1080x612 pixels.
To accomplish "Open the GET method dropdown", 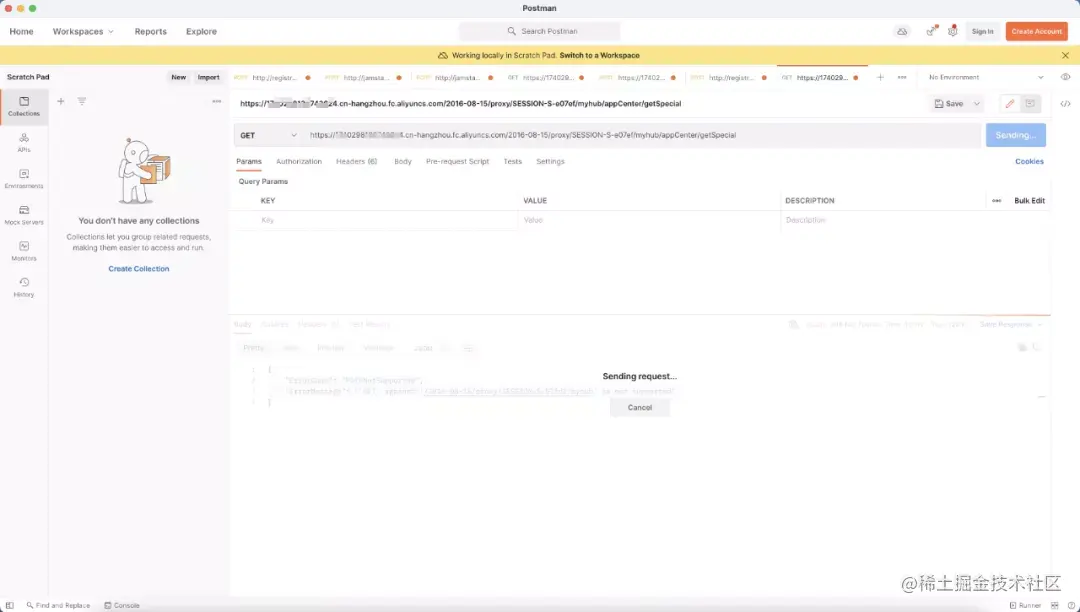I will pyautogui.click(x=268, y=136).
